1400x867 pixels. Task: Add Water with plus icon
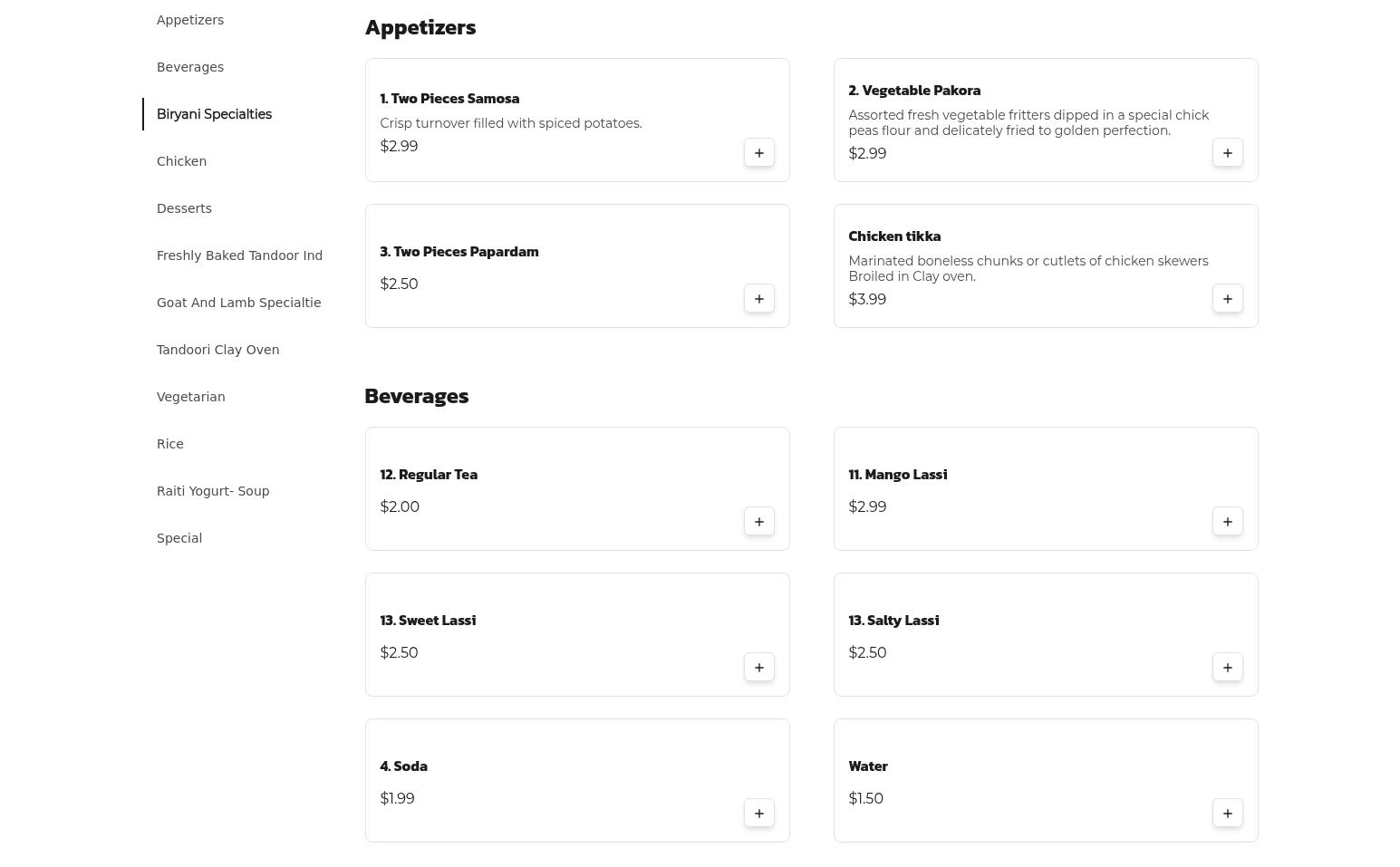pos(1227,814)
